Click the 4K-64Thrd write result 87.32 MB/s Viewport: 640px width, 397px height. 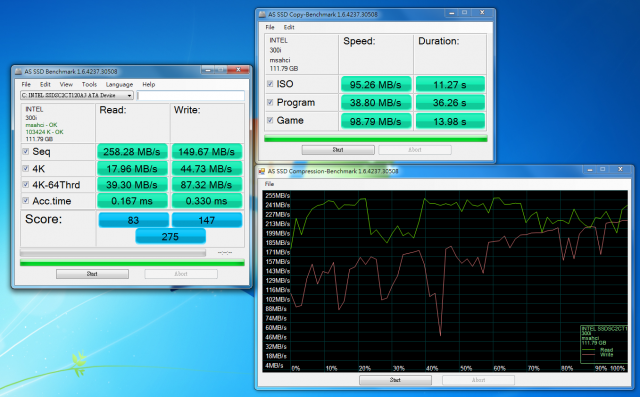pyautogui.click(x=207, y=185)
